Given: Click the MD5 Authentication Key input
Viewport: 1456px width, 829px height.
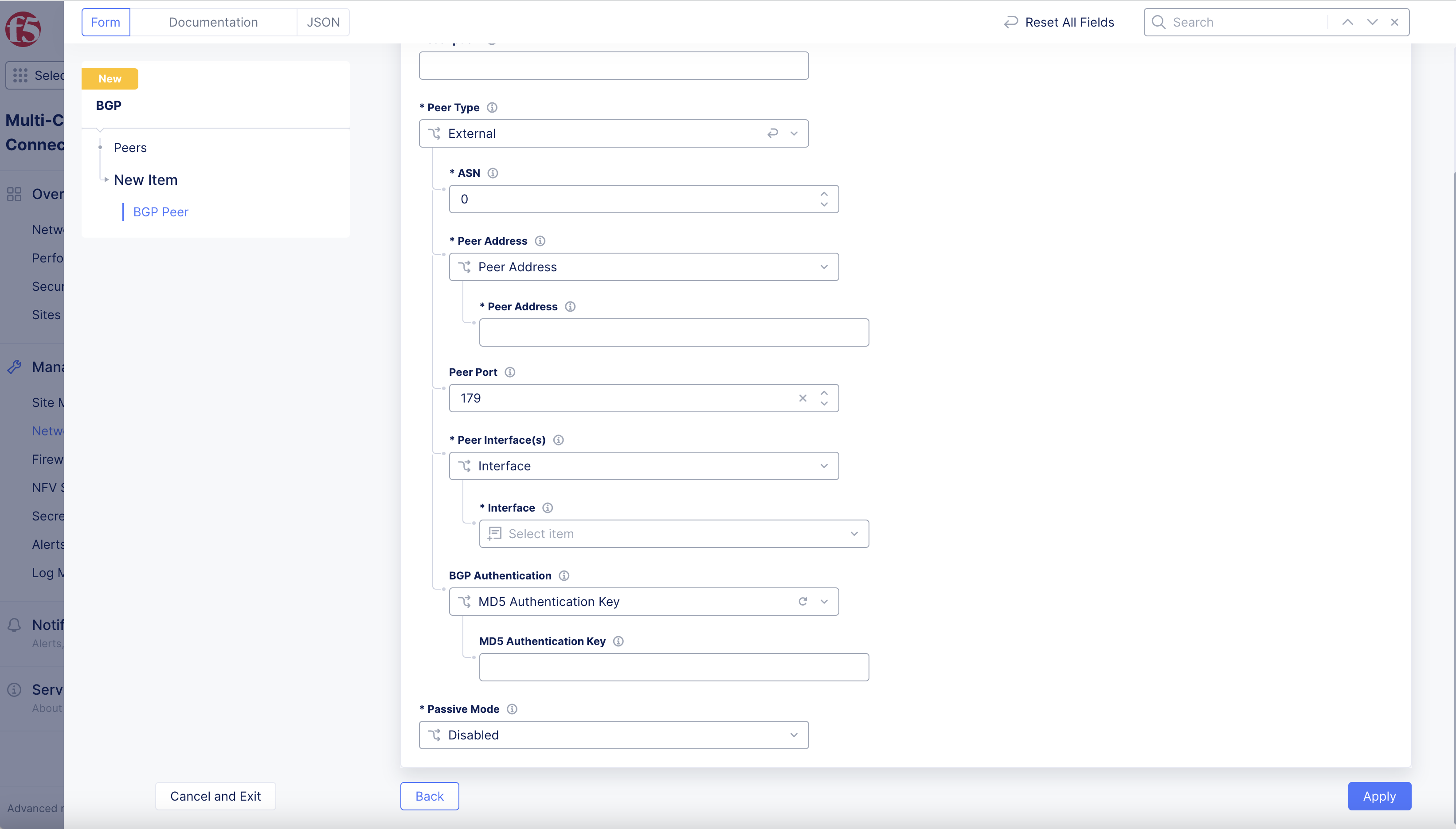Looking at the screenshot, I should (x=673, y=667).
